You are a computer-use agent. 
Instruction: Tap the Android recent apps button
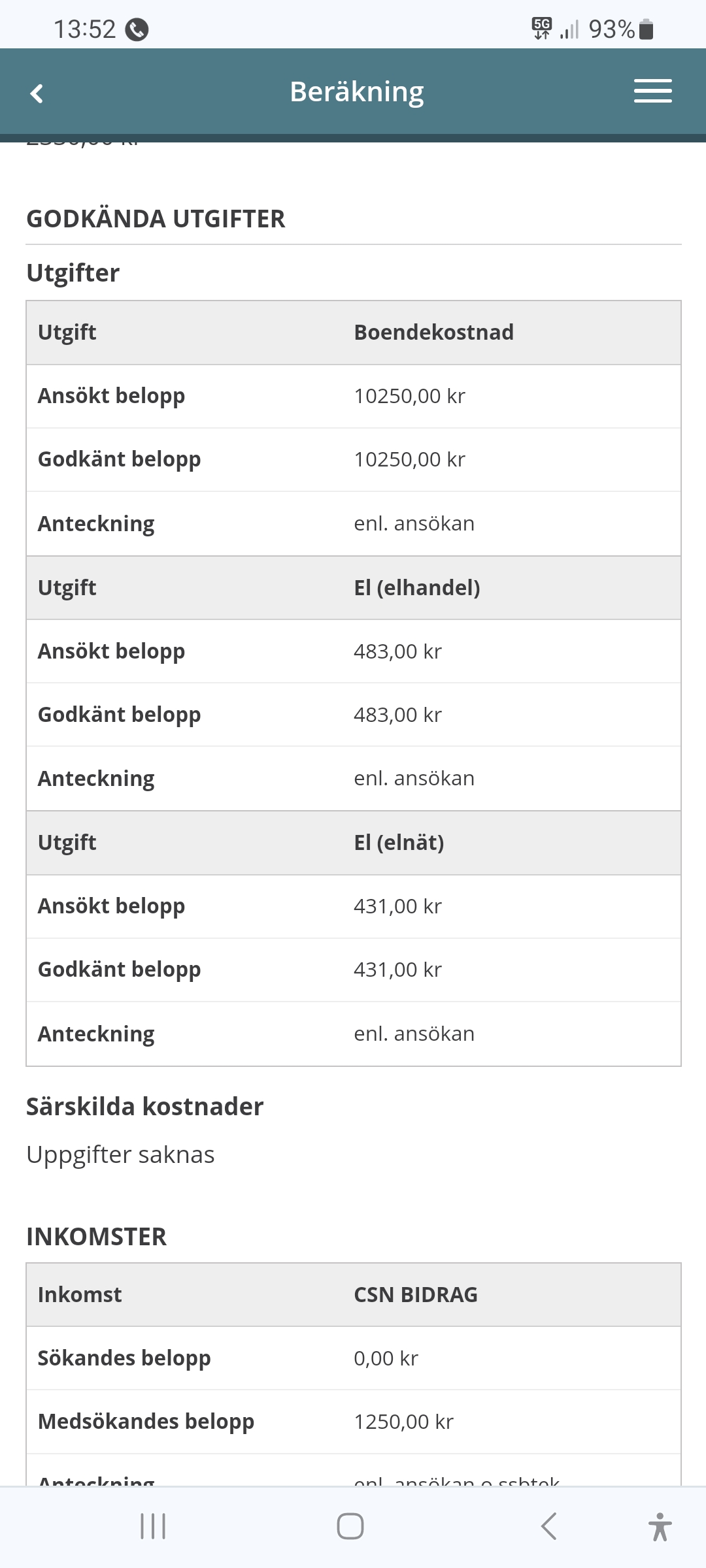click(153, 1526)
